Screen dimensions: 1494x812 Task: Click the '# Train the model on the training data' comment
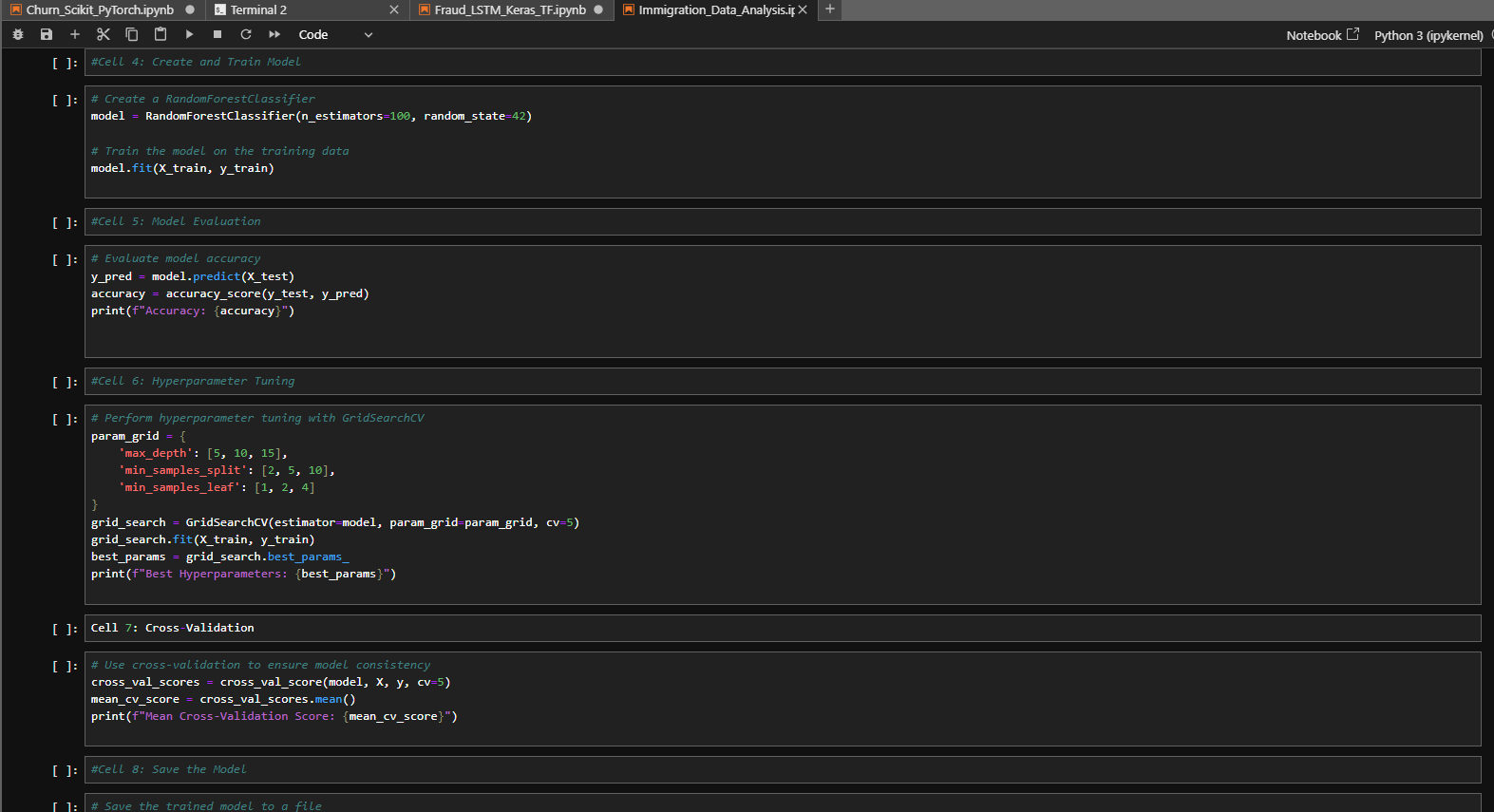(220, 151)
